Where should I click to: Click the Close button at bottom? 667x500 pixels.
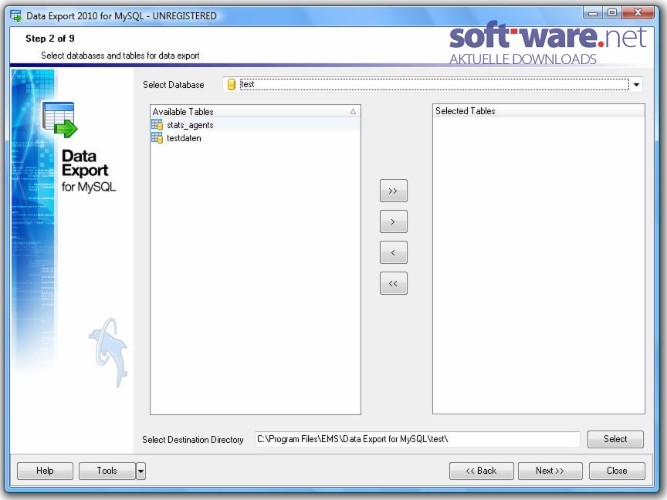tap(617, 471)
